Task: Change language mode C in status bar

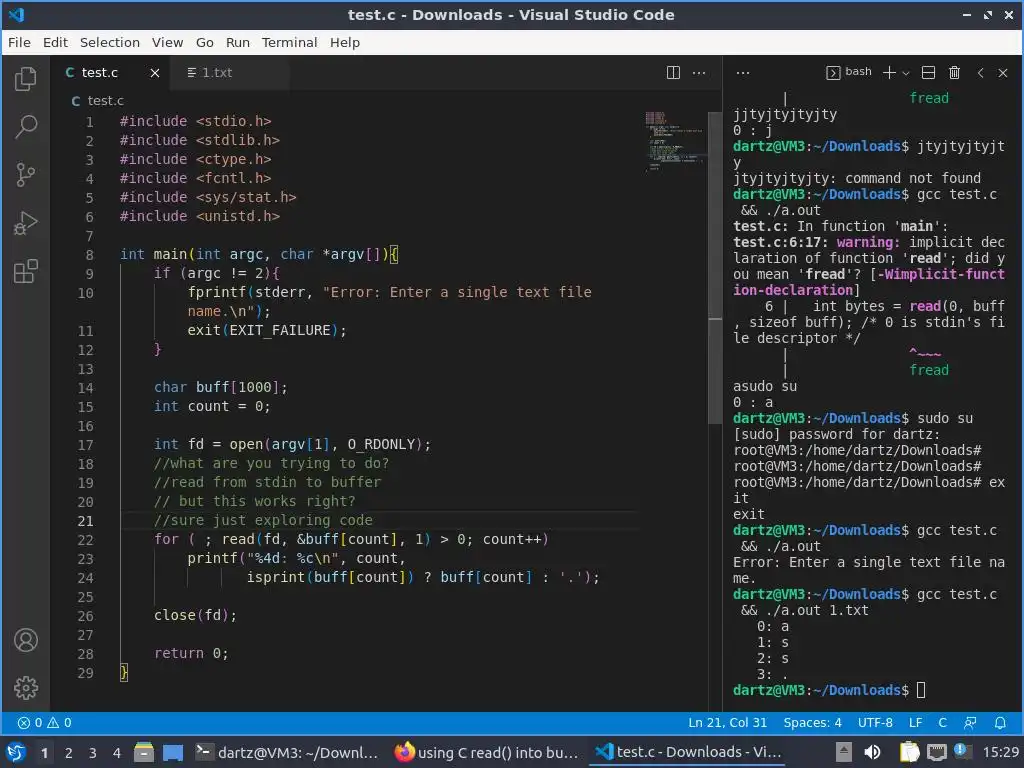Action: [942, 722]
